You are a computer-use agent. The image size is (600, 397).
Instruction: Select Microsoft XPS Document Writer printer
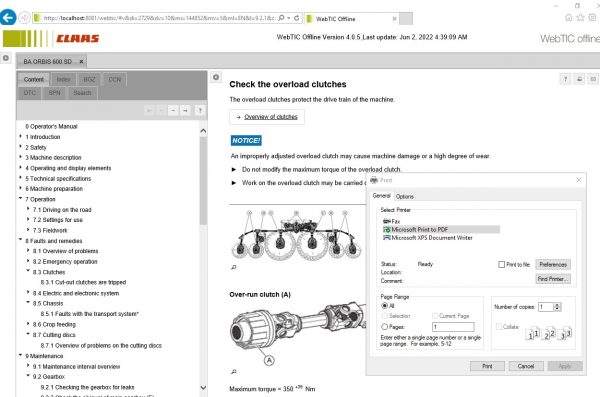coord(428,238)
